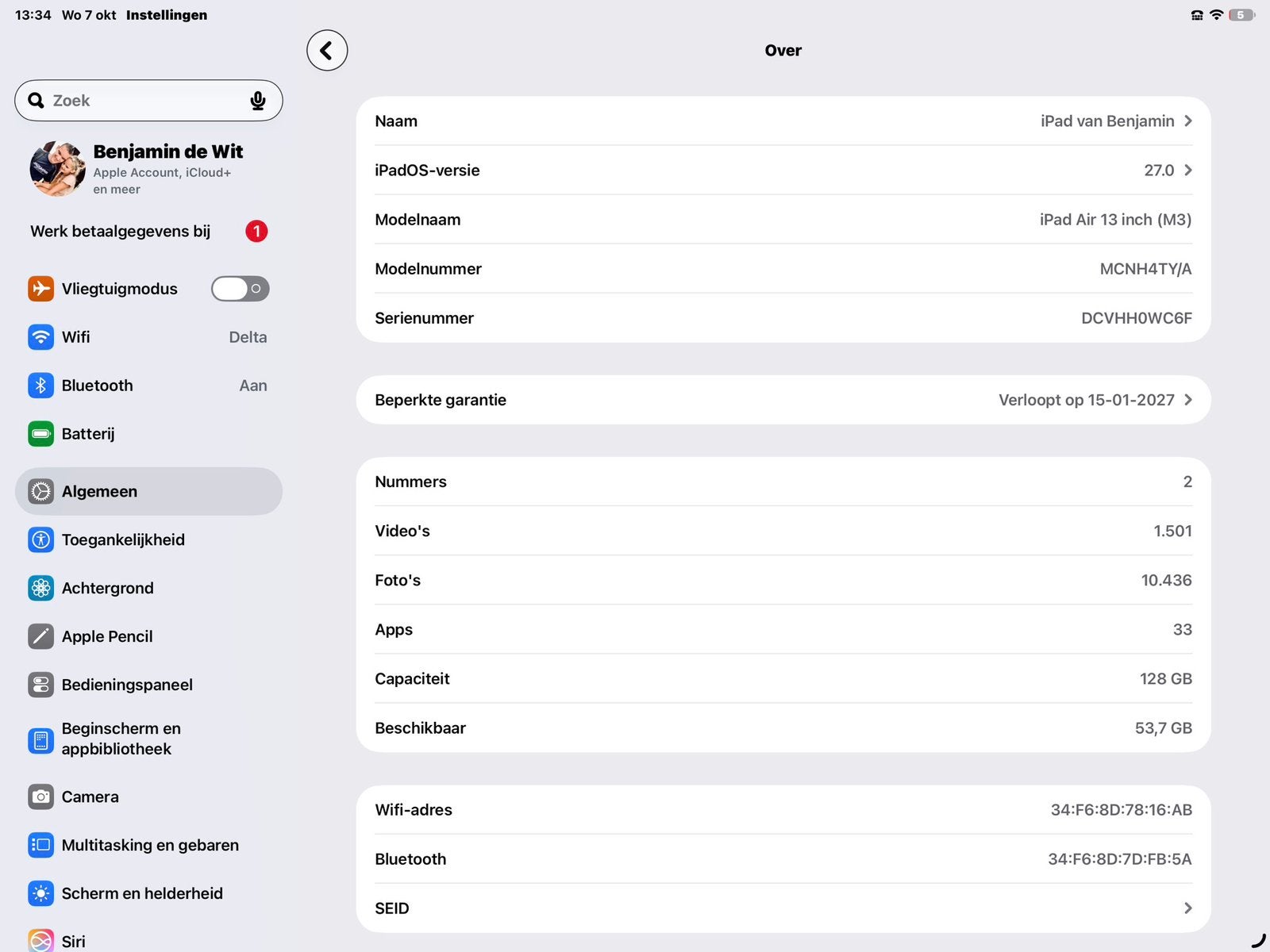1270x952 pixels.
Task: Open Multitasking en gebaren icon
Action: (x=40, y=846)
